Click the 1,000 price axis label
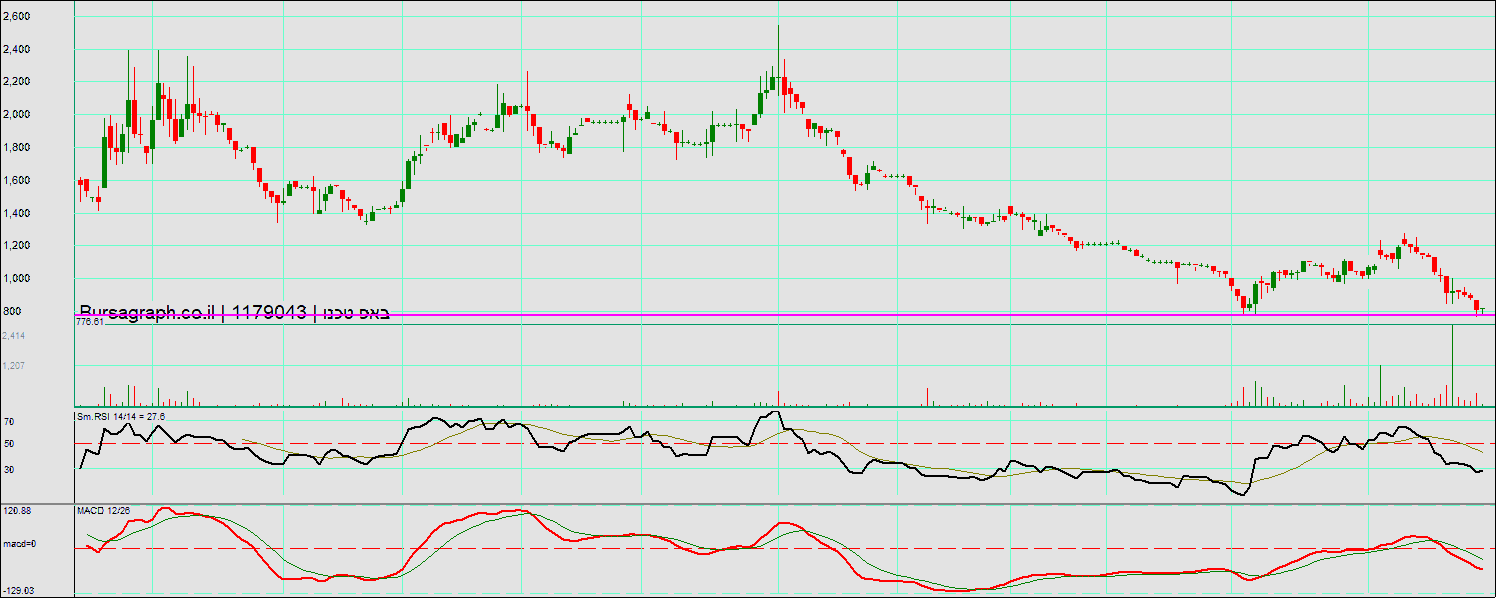Viewport: 1496px width, 598px height. [x=17, y=279]
